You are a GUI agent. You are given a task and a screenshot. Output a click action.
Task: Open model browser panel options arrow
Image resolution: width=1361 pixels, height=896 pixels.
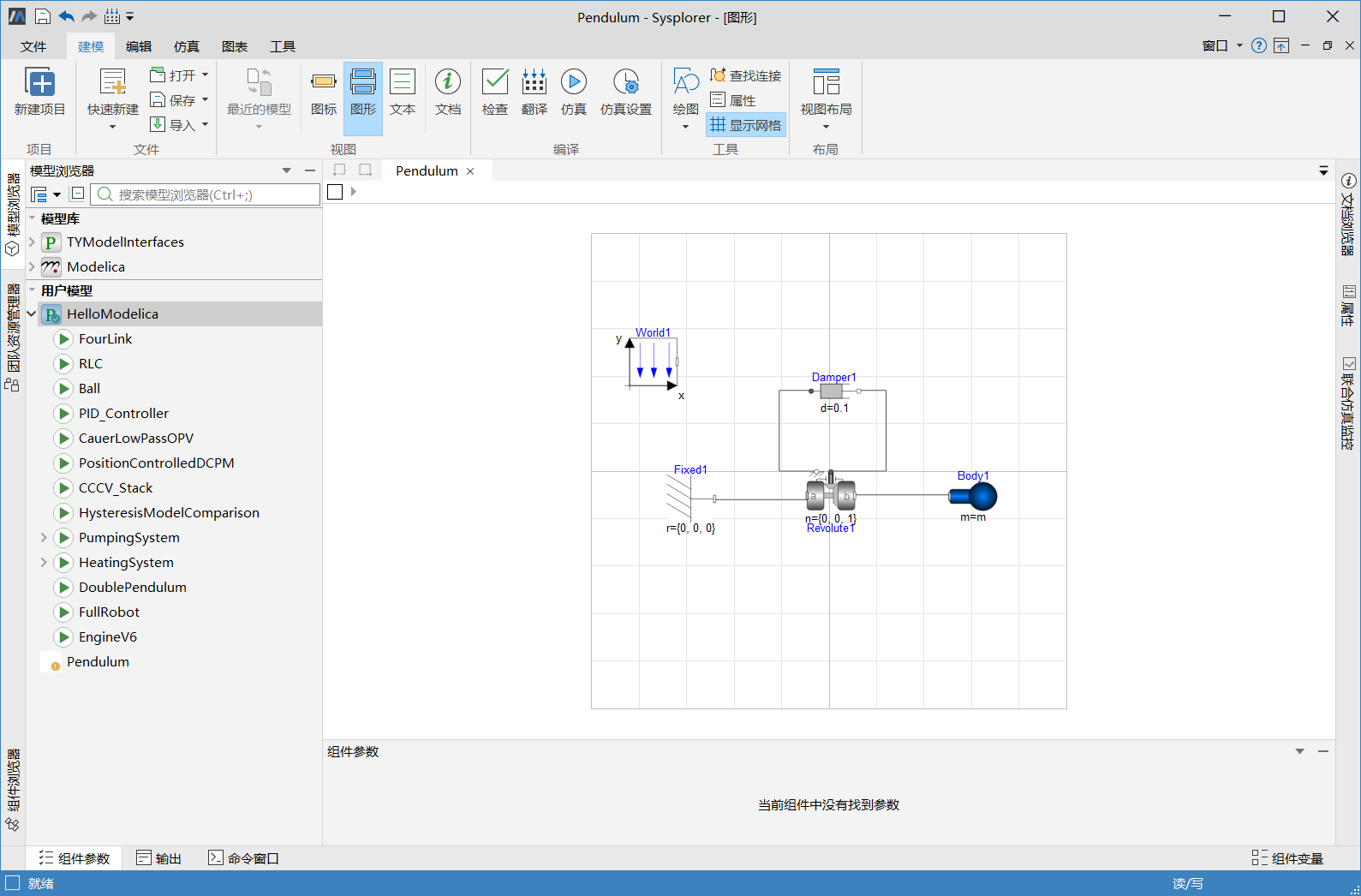287,170
